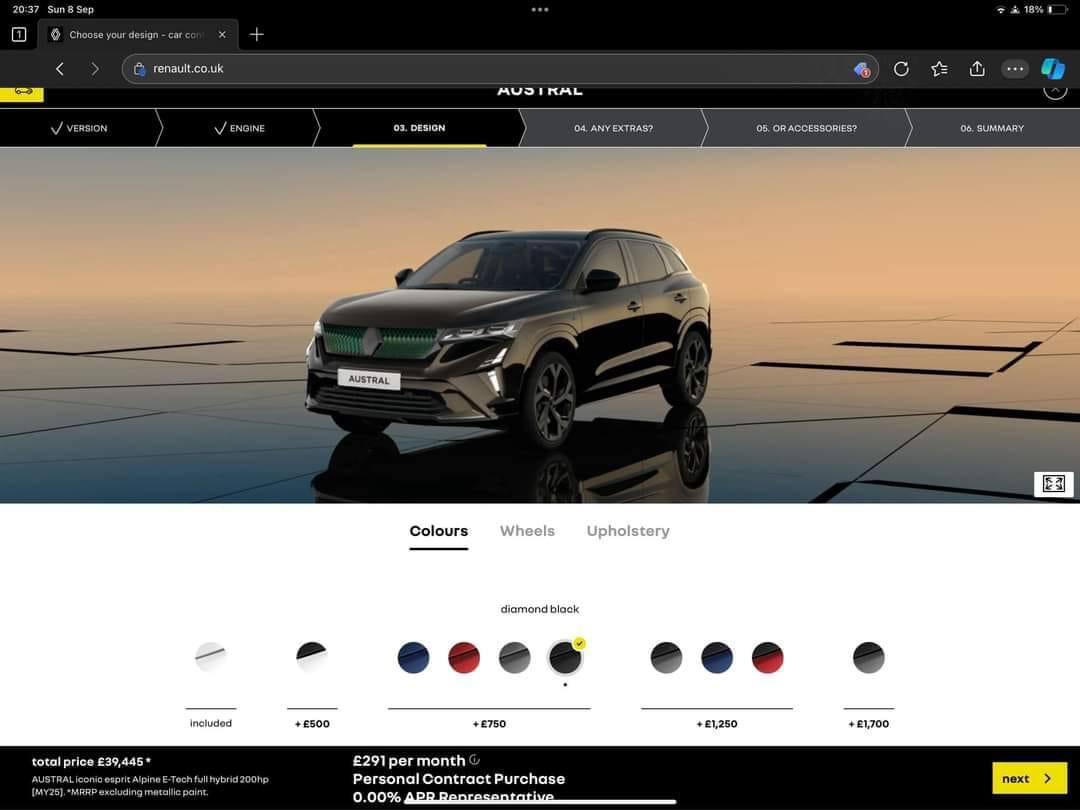Tap the share icon in browser toolbar
Screen dimensions: 1080x810
(977, 68)
